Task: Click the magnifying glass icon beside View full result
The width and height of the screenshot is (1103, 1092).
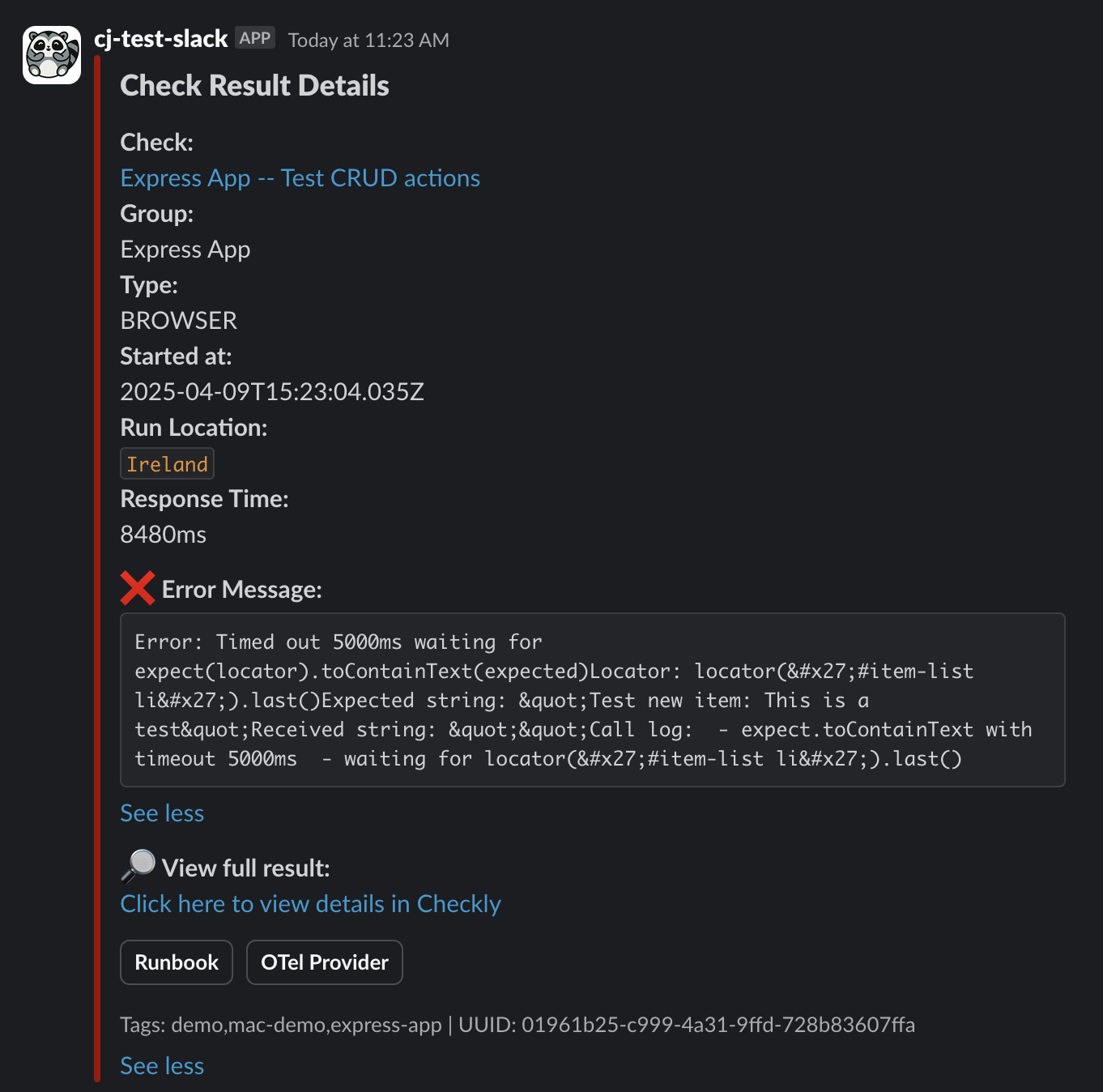Action: (136, 866)
